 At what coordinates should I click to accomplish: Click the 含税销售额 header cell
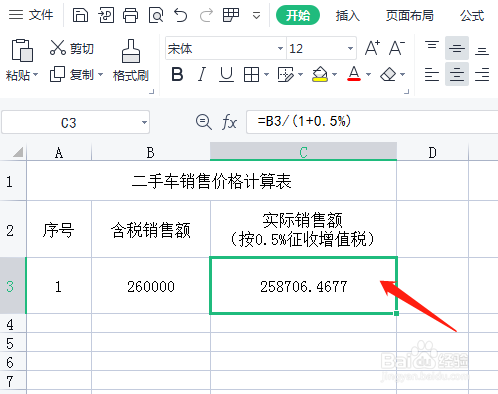[x=151, y=229]
